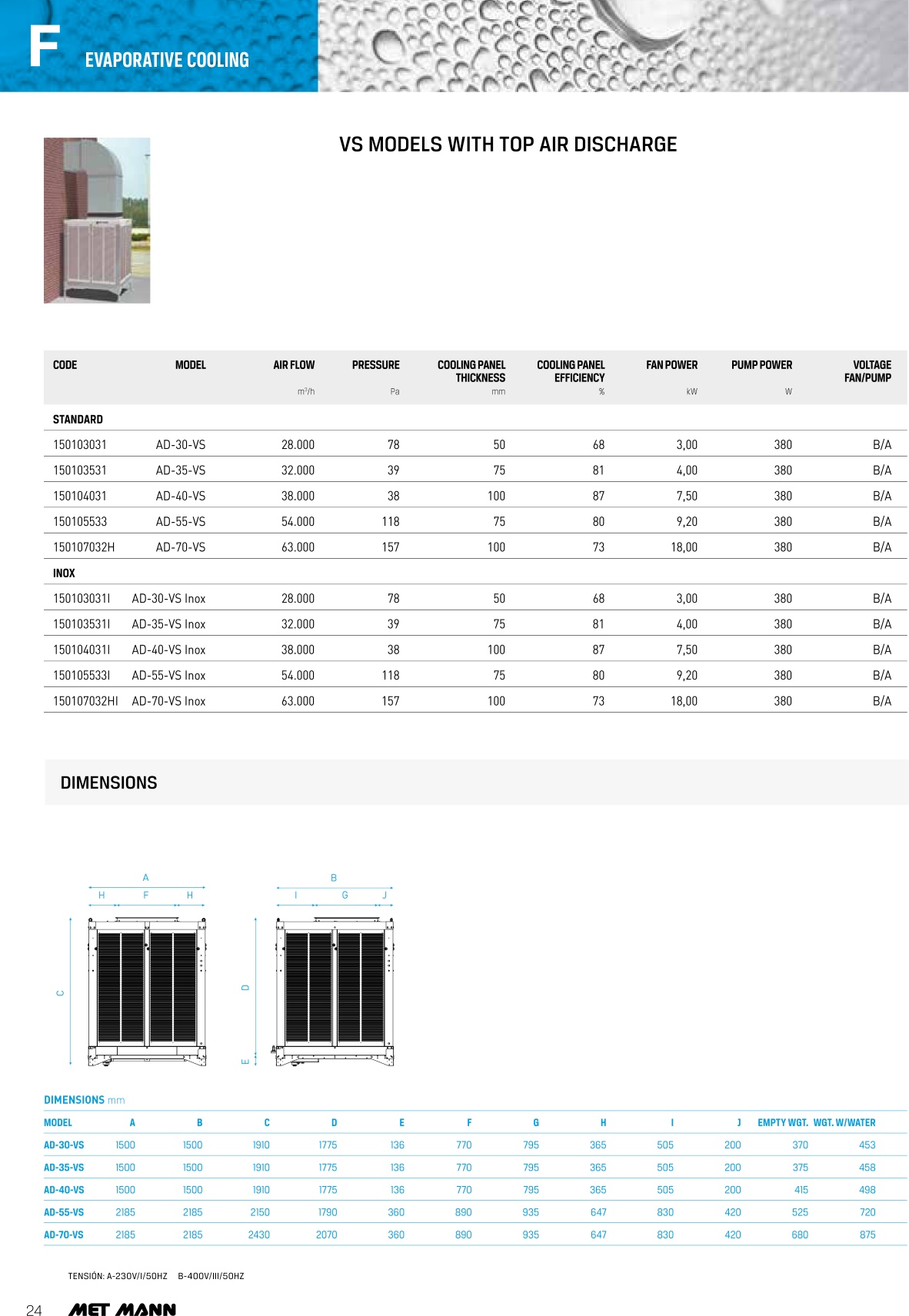The image size is (909, 1316).
Task: Click efficiency value 87 in standard AD-40-VS row
Action: tap(598, 497)
